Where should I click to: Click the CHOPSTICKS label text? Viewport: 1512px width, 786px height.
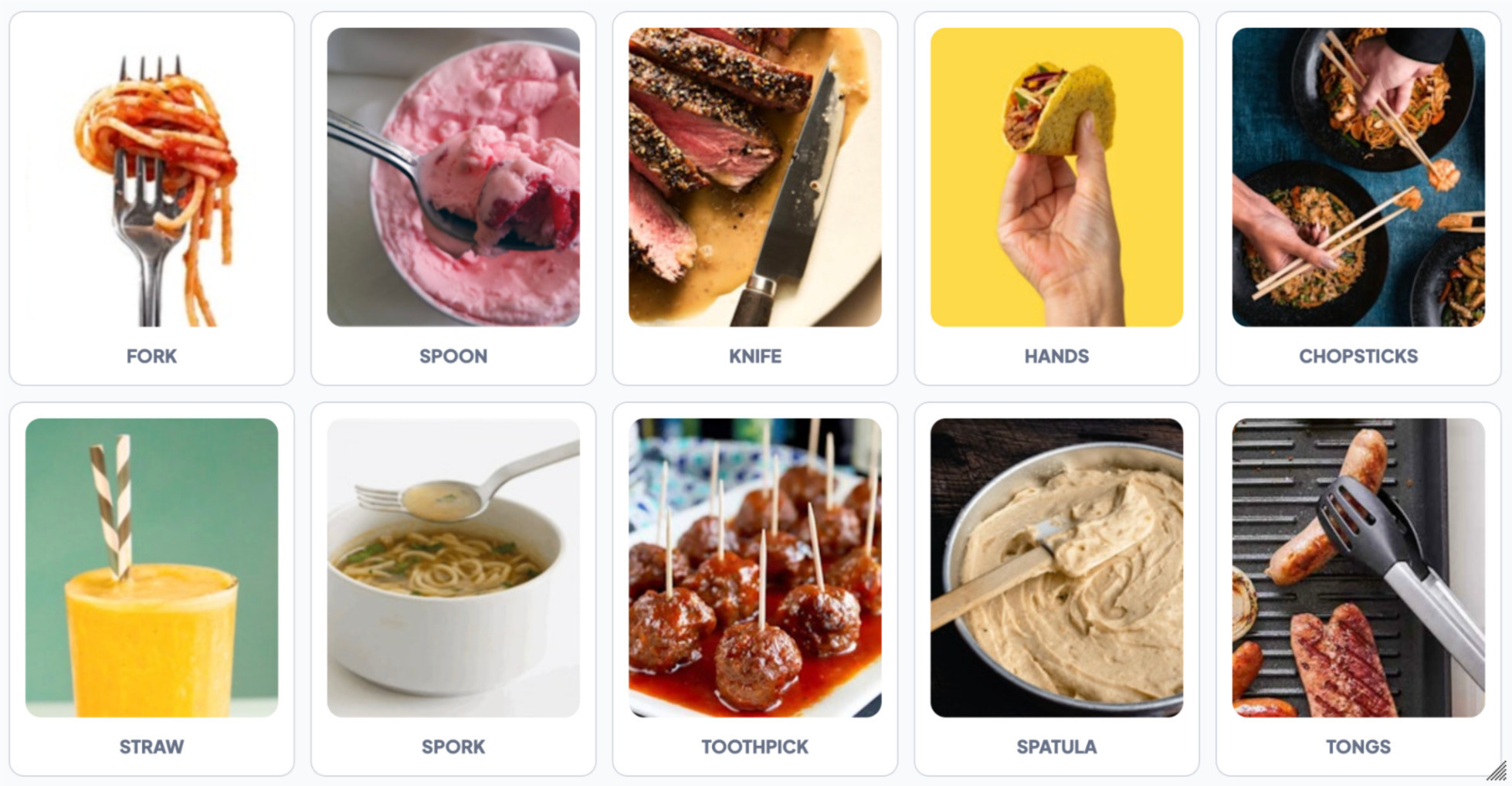pyautogui.click(x=1358, y=356)
